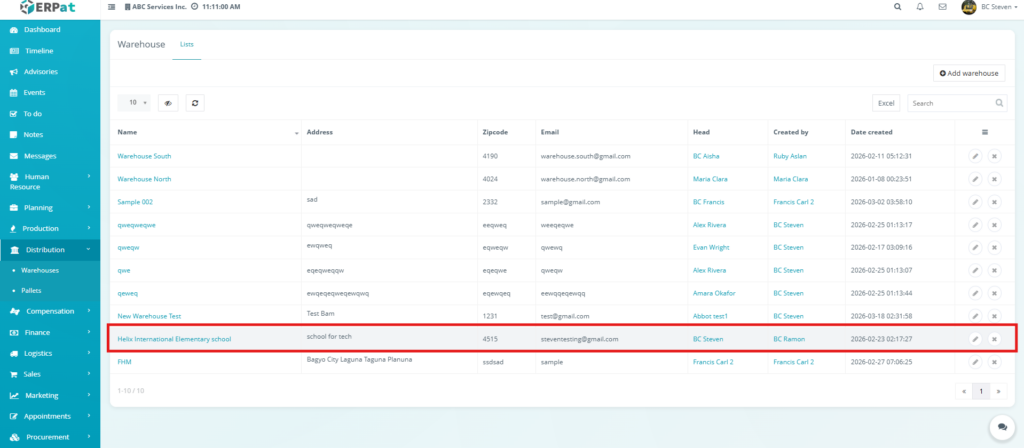Open created-by link Ruby Aslan
1024x448 pixels.
pos(790,156)
